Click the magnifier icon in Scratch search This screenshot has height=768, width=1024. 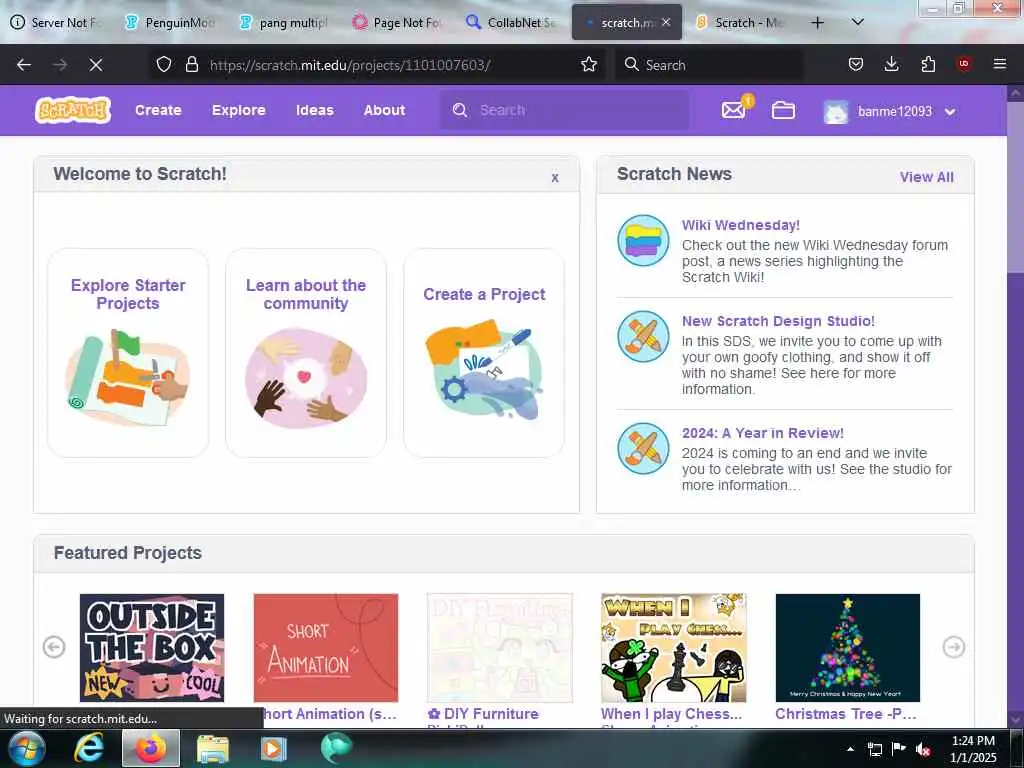pos(460,110)
